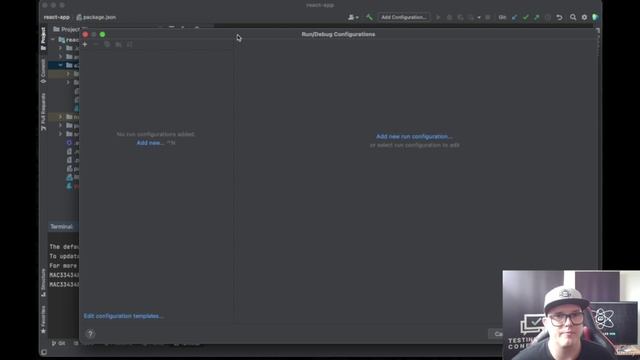Open IDE settings gear icon
This screenshot has width=640, height=360.
584,17
